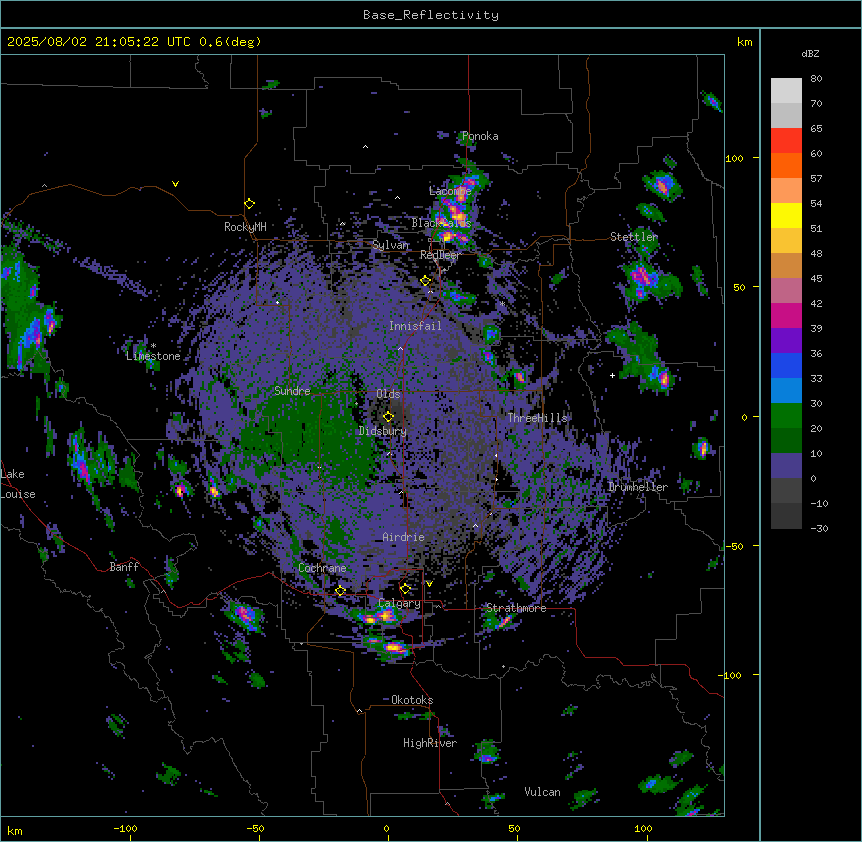This screenshot has width=862, height=842.
Task: Click the Lake Louise label
Action: click(17, 484)
